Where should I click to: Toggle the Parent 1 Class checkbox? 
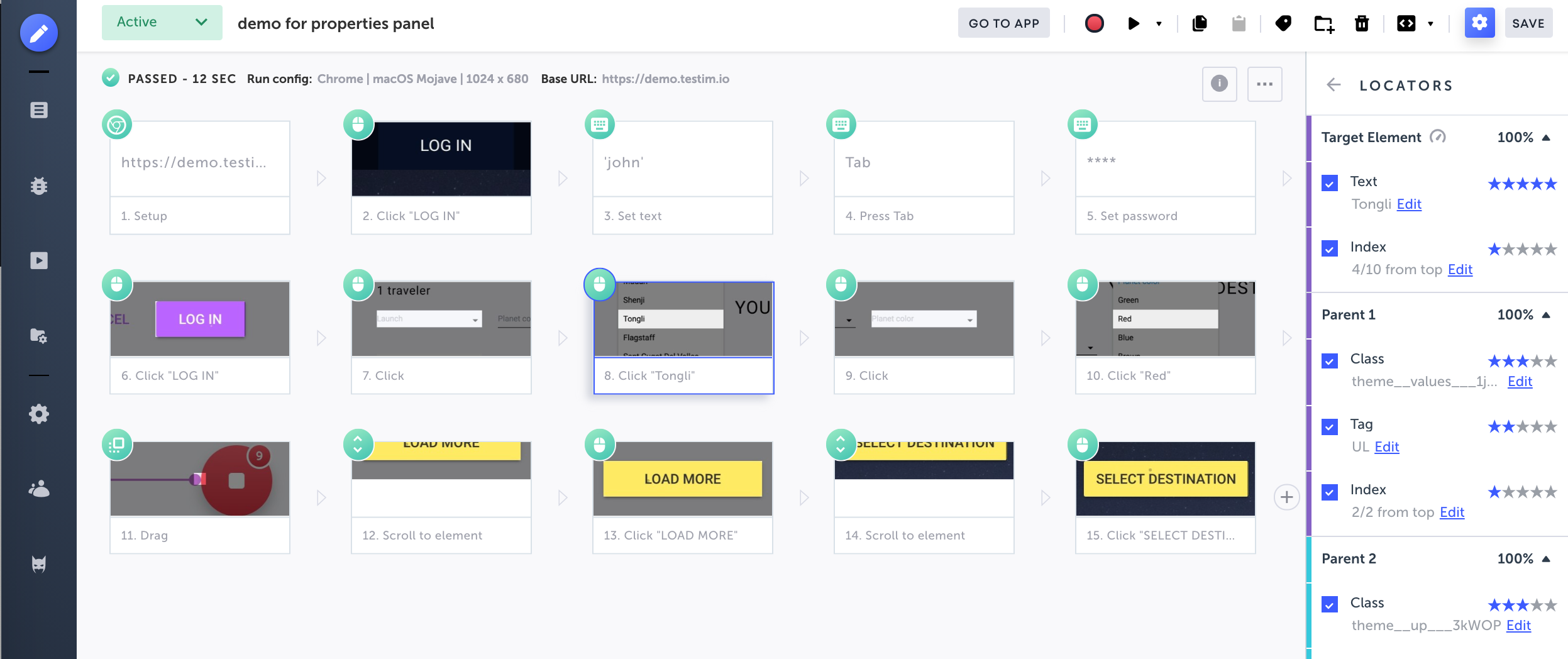[1330, 360]
